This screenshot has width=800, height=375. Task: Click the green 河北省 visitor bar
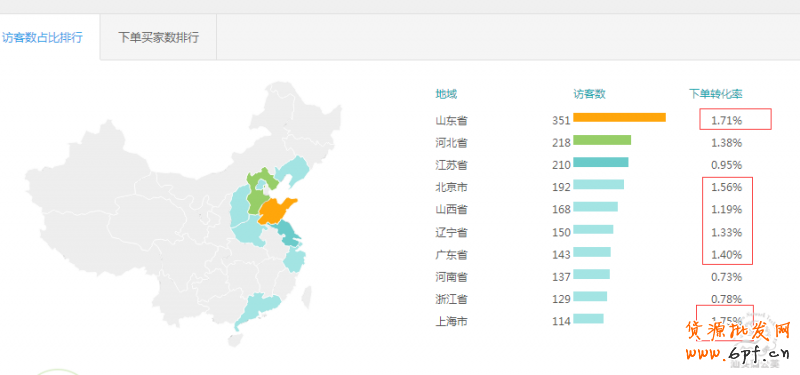(x=602, y=140)
